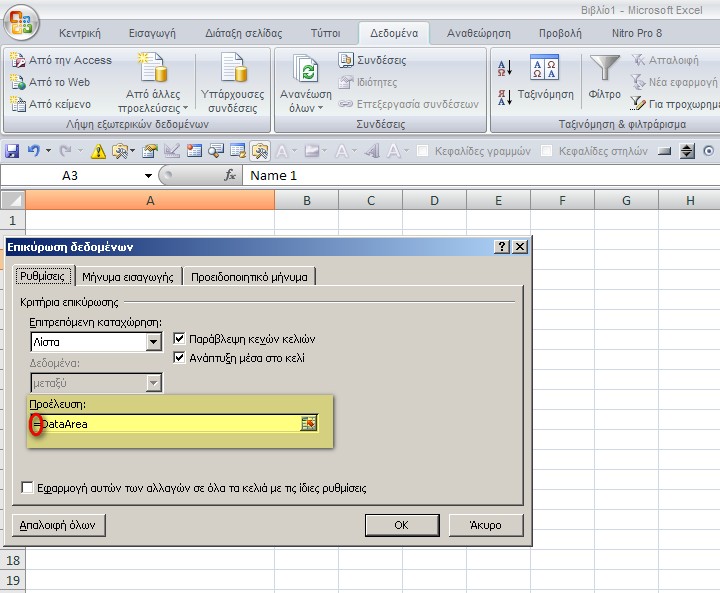
Task: Click the range selector icon in Προέλευση field
Action: [x=309, y=424]
